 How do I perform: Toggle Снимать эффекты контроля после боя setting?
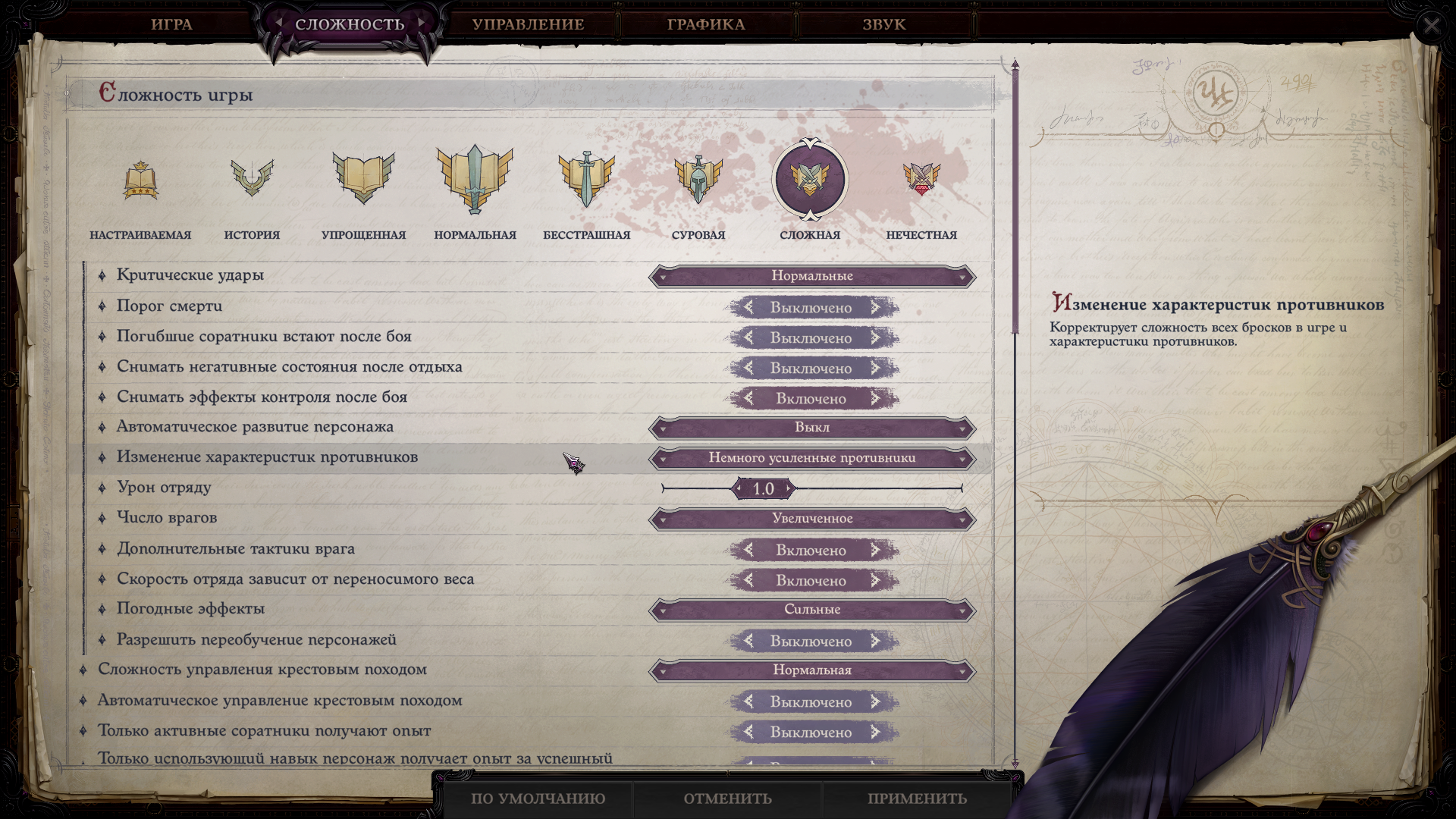tap(813, 398)
